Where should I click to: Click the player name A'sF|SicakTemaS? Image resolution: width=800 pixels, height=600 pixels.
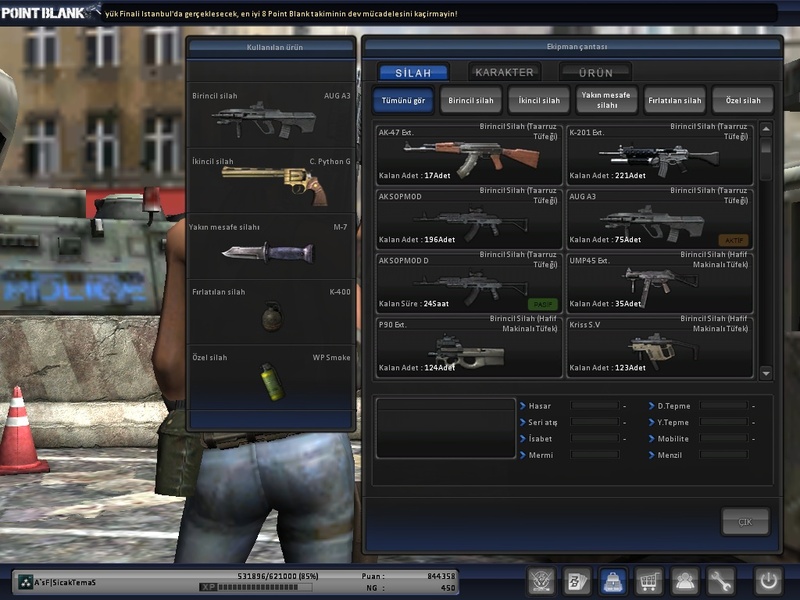(65, 582)
